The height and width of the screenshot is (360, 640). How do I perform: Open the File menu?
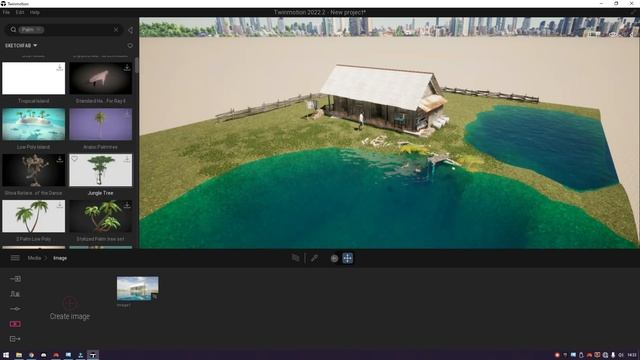tap(6, 12)
